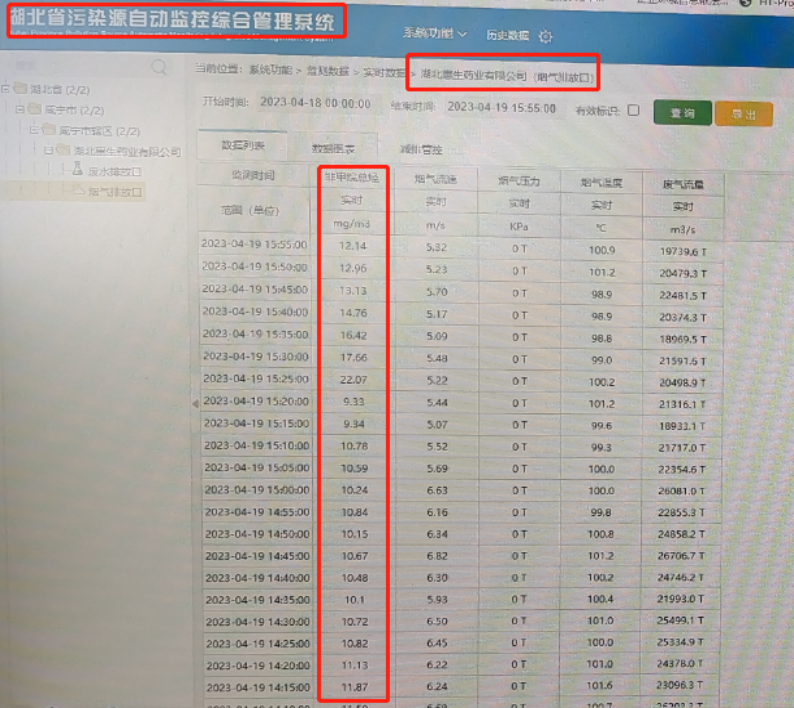Switch to the 数据图表 tab
The width and height of the screenshot is (794, 708).
pos(332,146)
